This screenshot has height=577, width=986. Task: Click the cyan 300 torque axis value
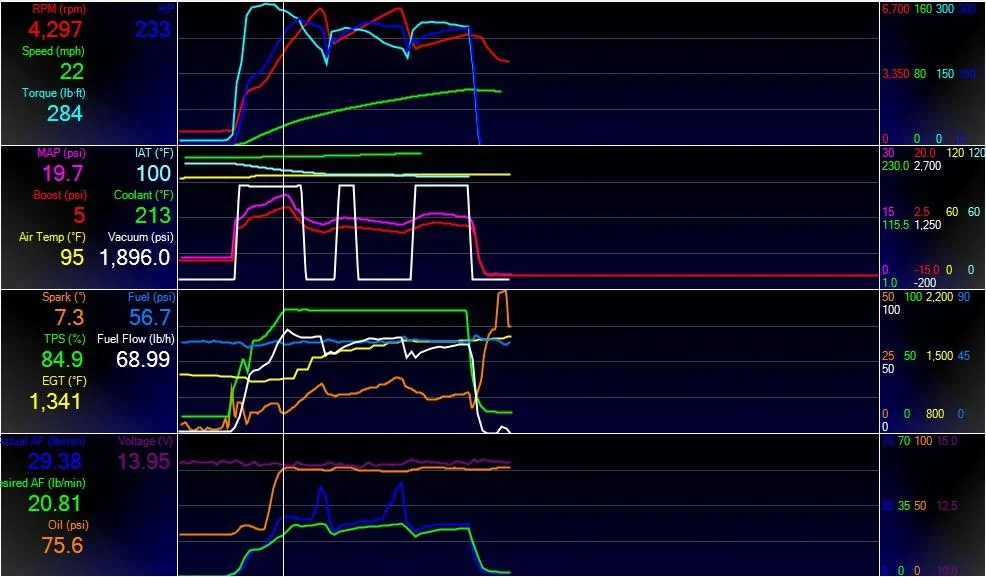click(944, 9)
